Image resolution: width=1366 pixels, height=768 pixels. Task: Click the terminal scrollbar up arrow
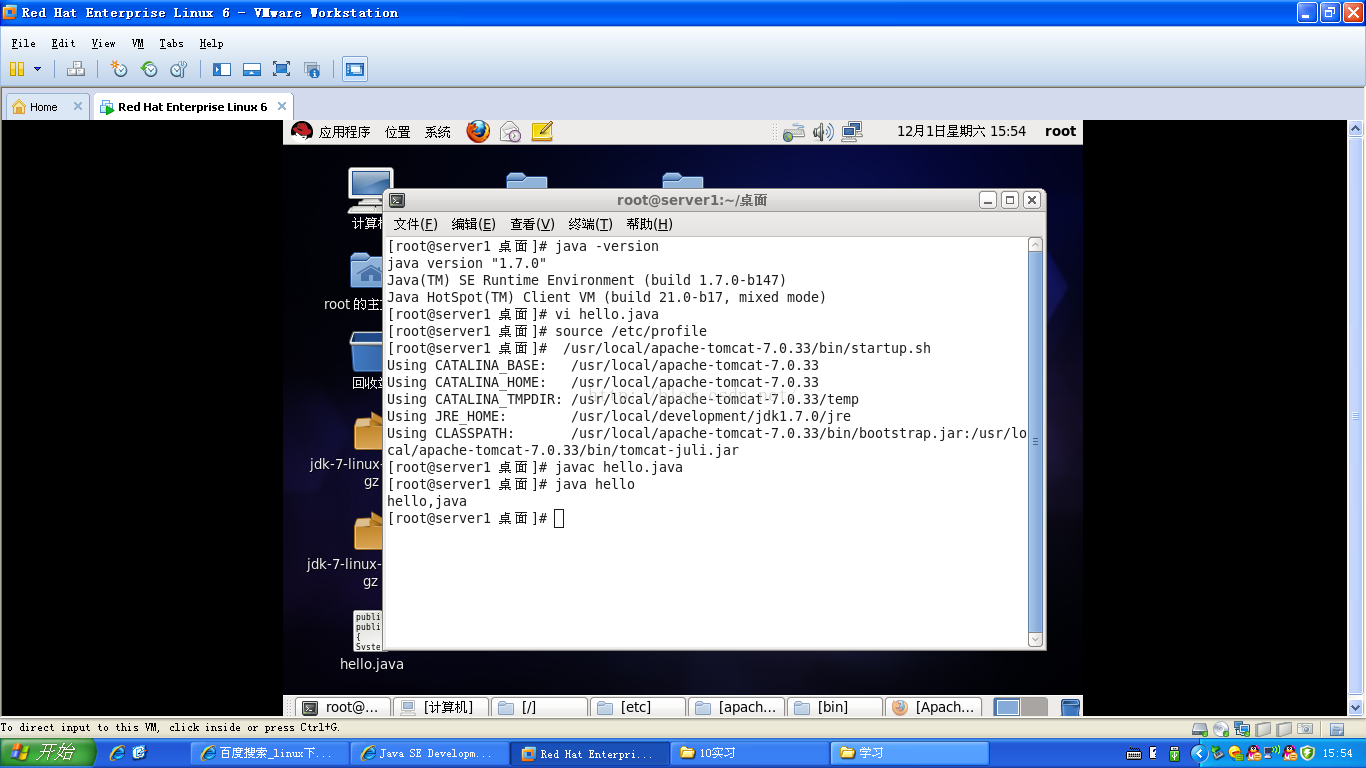tap(1035, 245)
